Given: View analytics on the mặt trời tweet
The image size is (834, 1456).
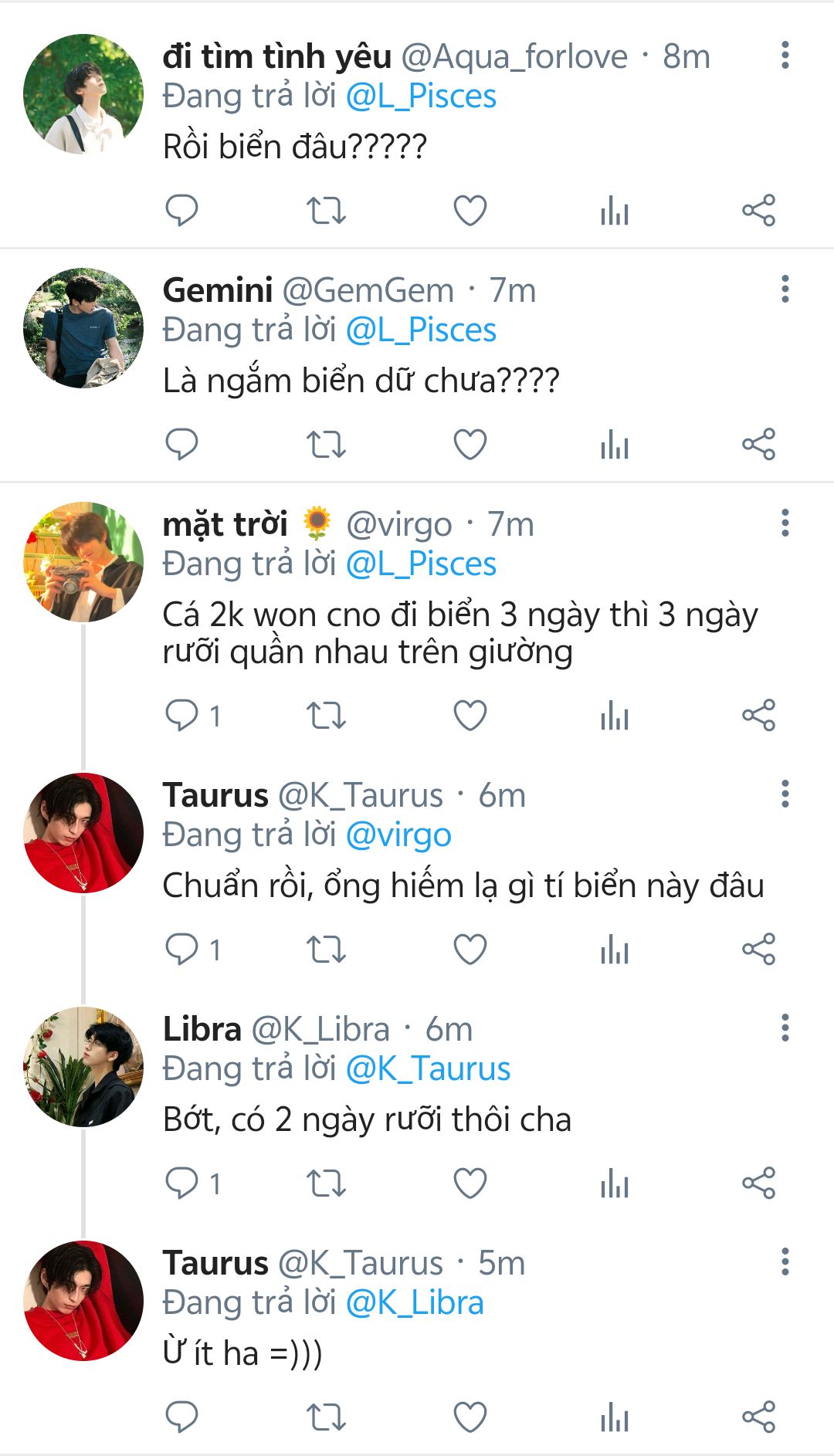Looking at the screenshot, I should 615,716.
